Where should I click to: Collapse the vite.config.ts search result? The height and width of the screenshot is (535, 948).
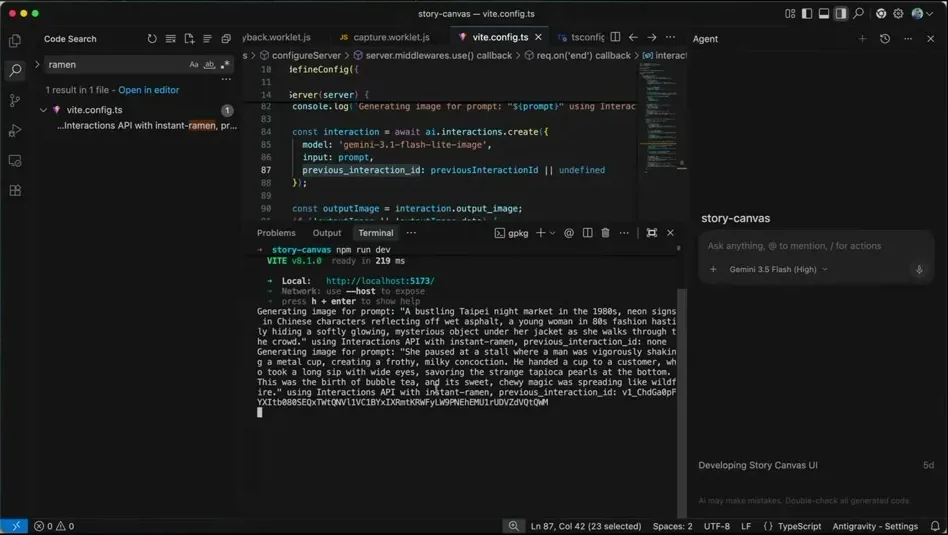pyautogui.click(x=43, y=110)
